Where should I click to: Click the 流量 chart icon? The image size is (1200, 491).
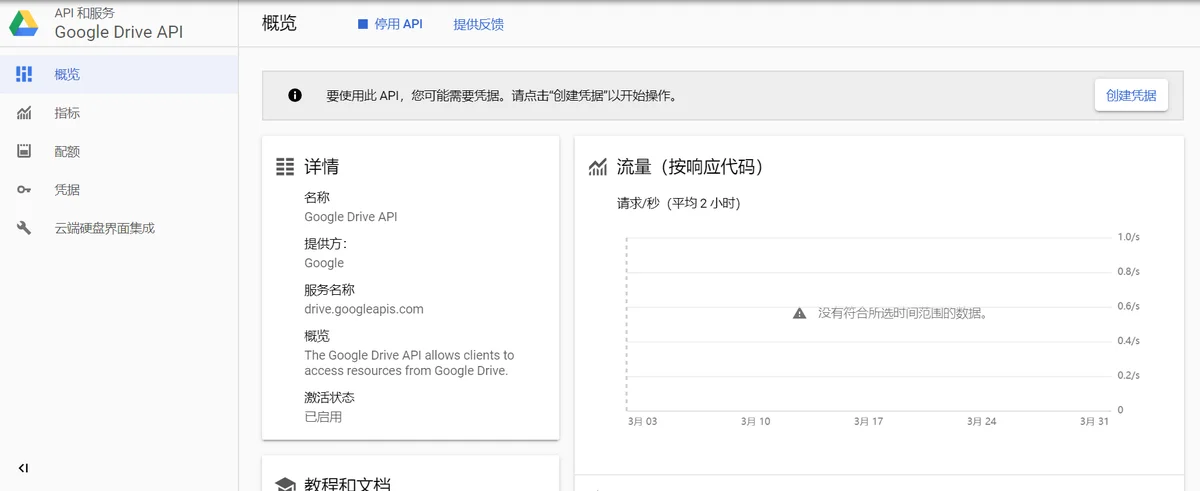pyautogui.click(x=599, y=167)
